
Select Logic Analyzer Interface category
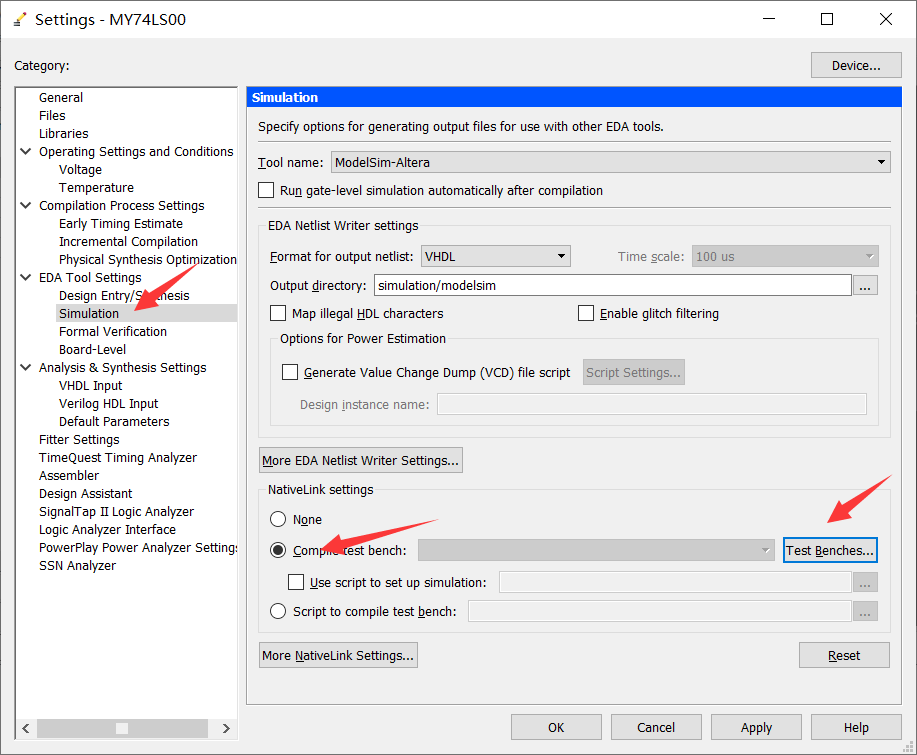tap(107, 530)
